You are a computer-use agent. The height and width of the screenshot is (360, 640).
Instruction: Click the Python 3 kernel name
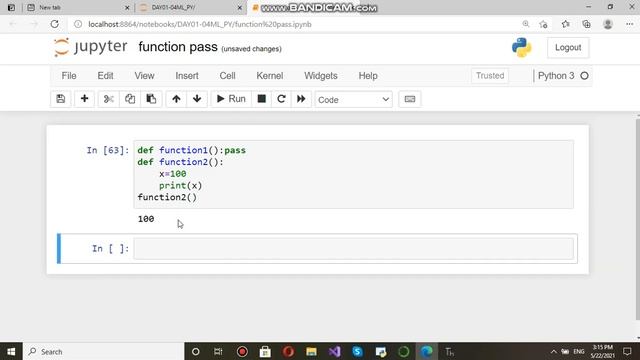coord(556,76)
